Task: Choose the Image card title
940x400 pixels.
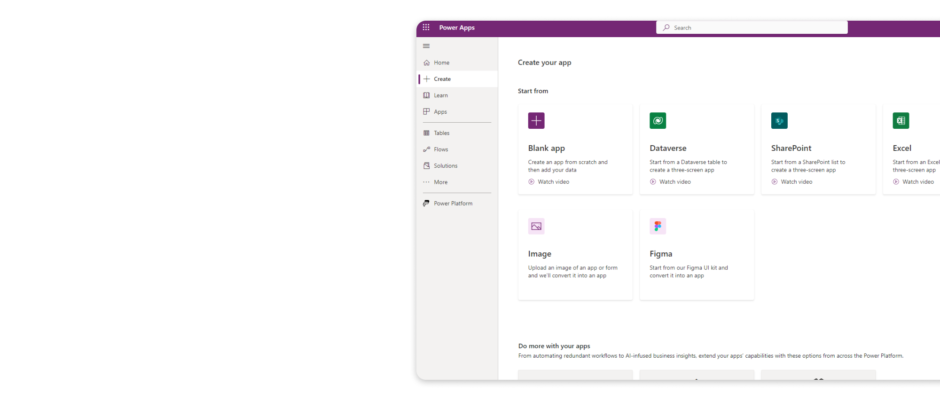Action: (x=540, y=254)
